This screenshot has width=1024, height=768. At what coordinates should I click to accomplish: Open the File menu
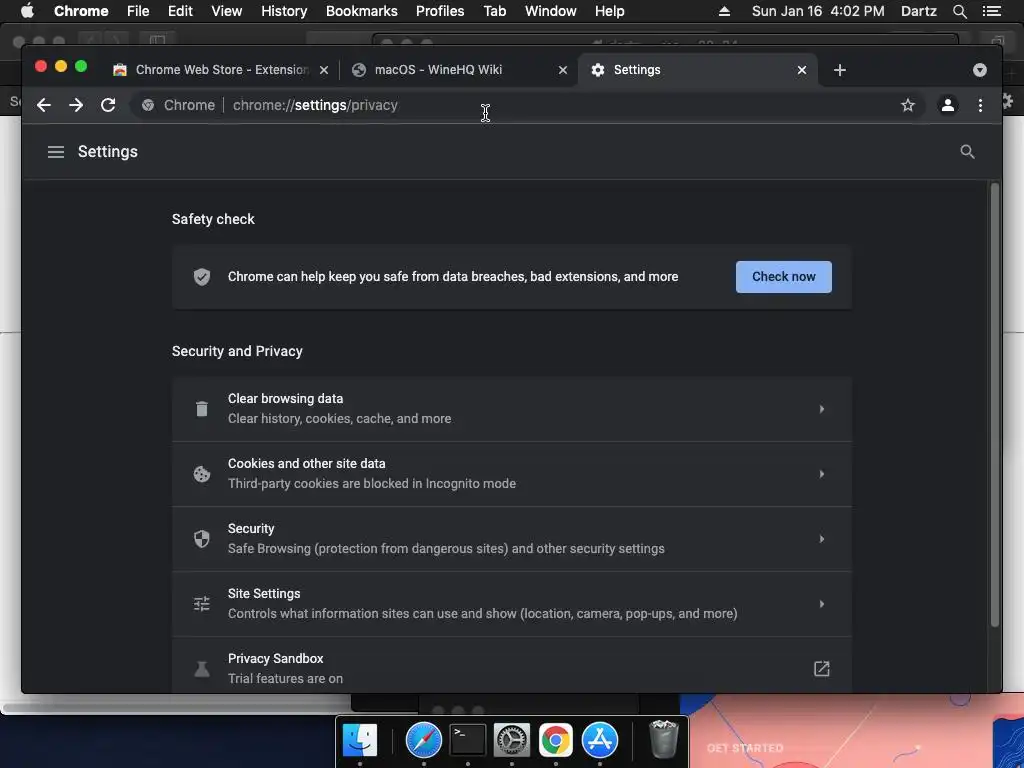pyautogui.click(x=138, y=11)
